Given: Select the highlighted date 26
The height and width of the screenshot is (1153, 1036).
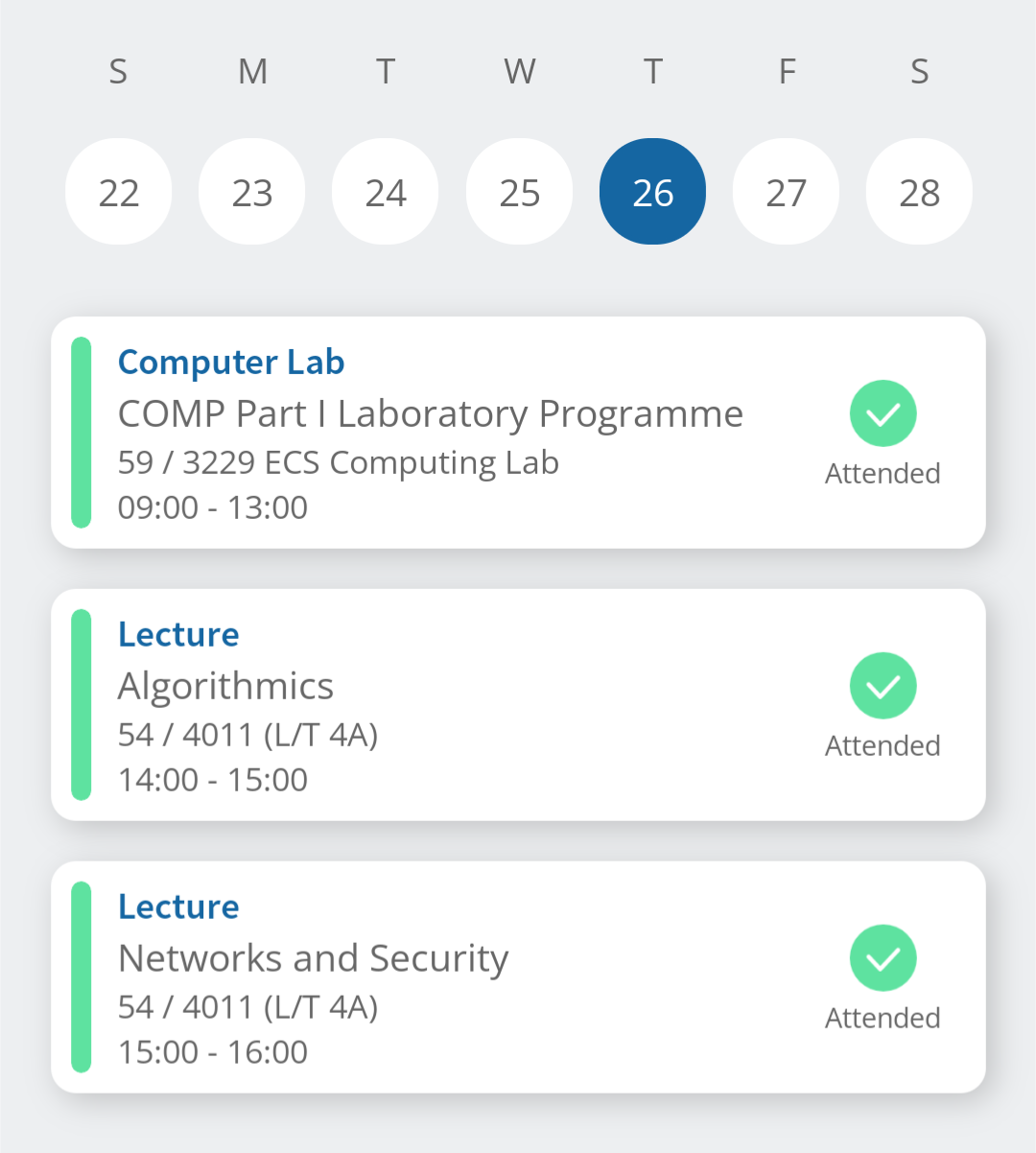Looking at the screenshot, I should [x=652, y=192].
